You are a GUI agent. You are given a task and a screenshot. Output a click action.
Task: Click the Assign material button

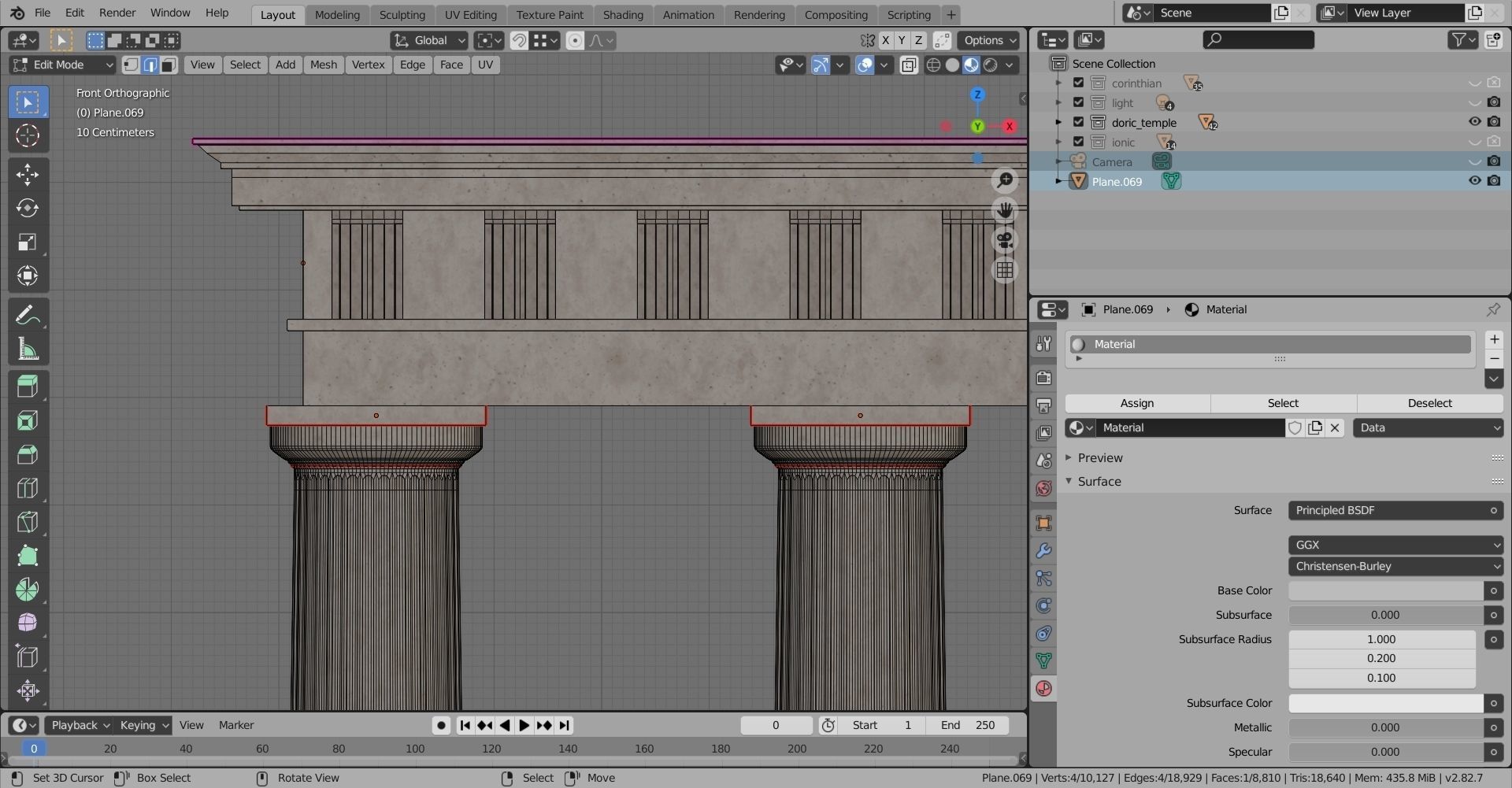pos(1137,403)
